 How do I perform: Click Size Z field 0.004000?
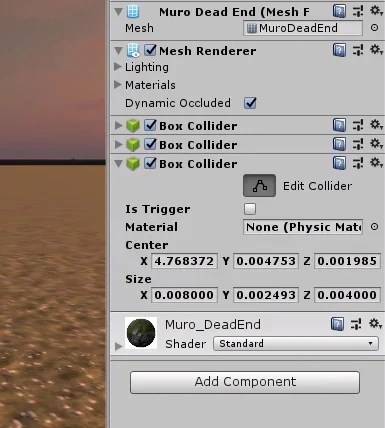pyautogui.click(x=347, y=295)
